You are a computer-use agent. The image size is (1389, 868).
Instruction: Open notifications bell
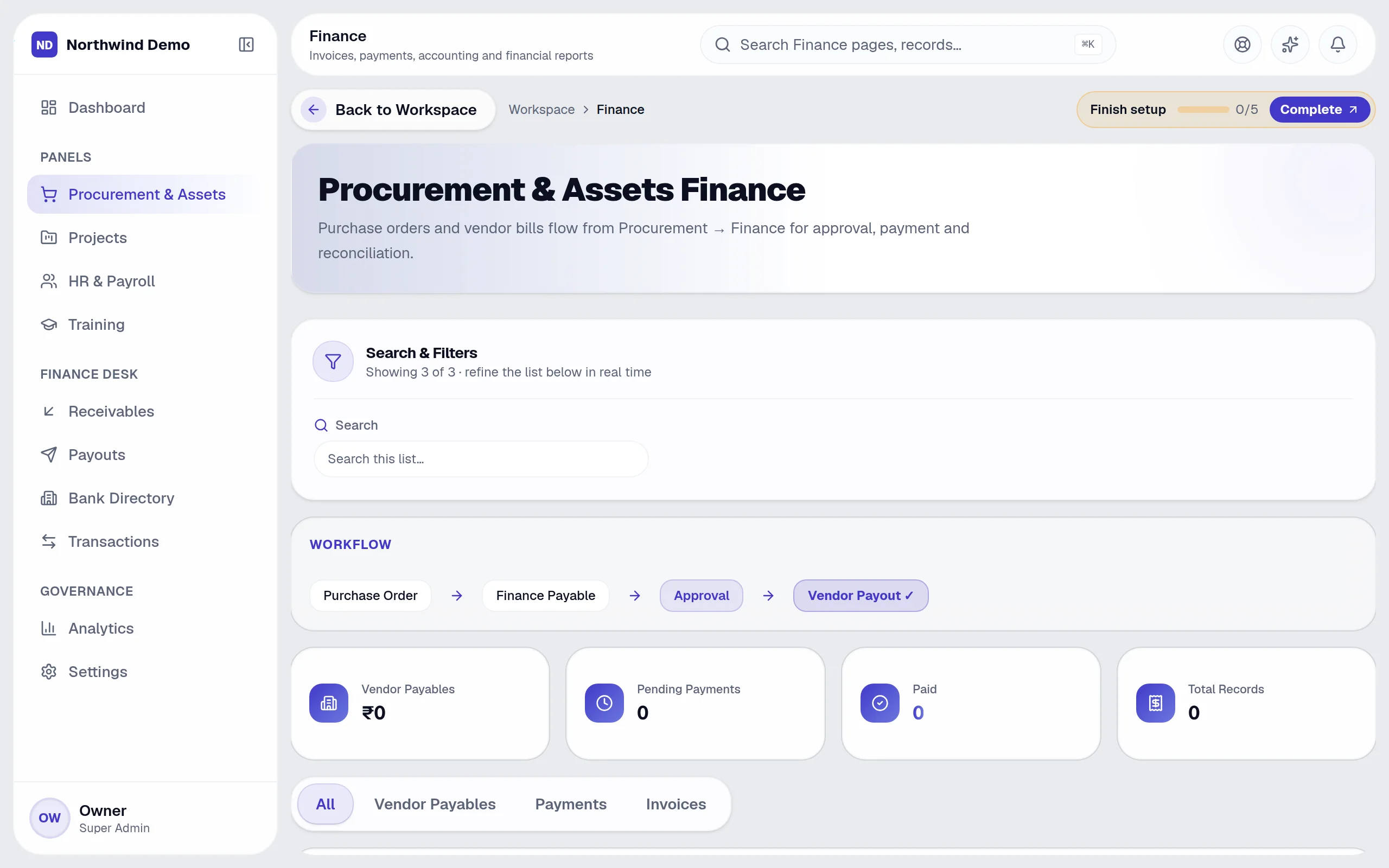pyautogui.click(x=1337, y=45)
